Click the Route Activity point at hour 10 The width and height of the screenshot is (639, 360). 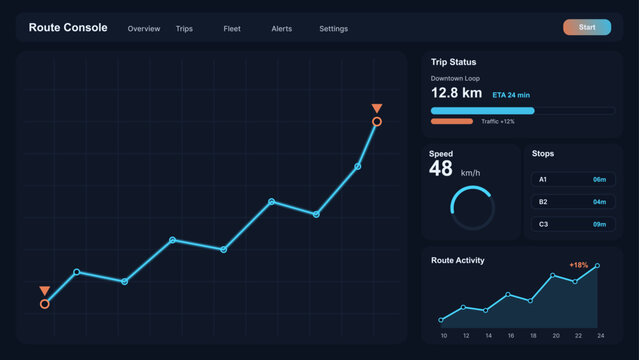tap(441, 320)
